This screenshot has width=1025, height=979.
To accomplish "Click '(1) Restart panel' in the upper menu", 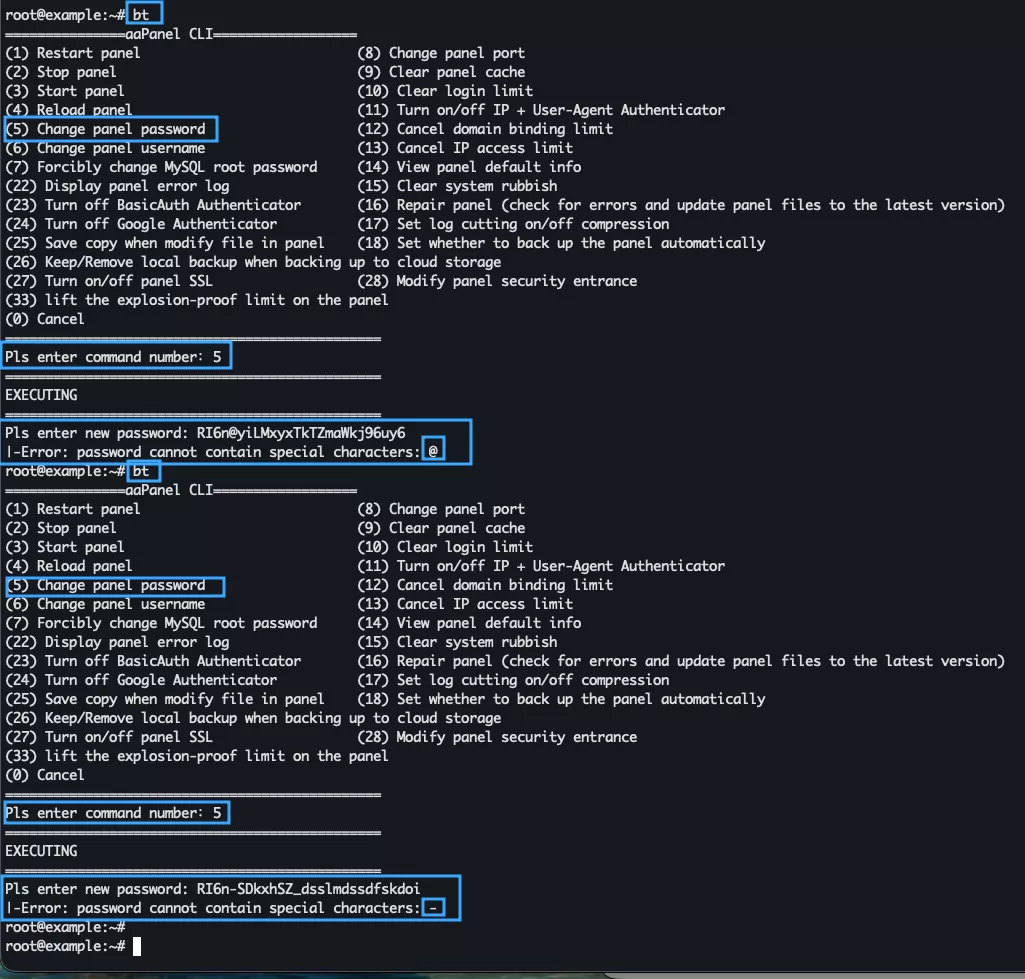I will pyautogui.click(x=73, y=53).
